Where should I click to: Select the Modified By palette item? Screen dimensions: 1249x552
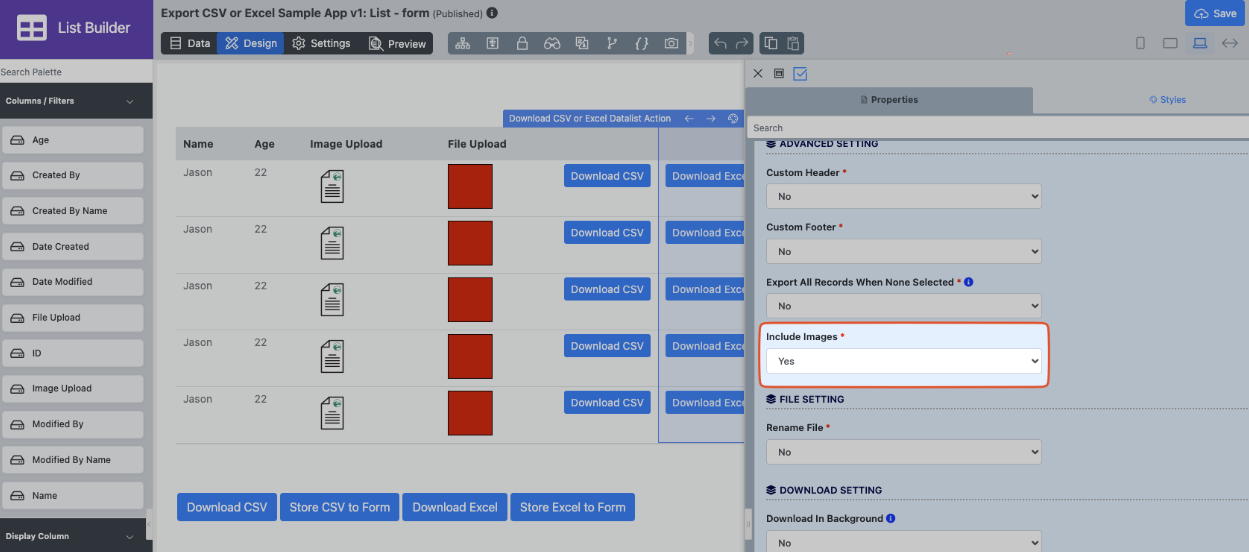tap(73, 424)
